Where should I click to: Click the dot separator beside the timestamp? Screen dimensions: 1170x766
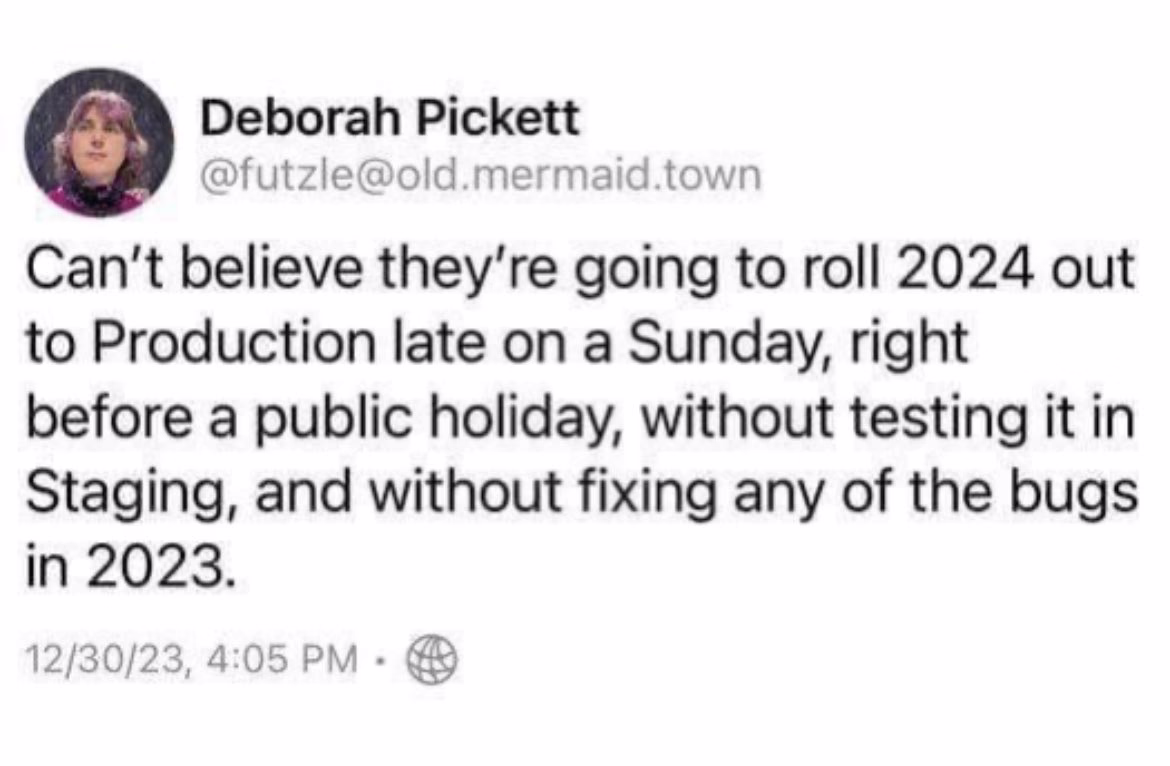pyautogui.click(x=381, y=659)
